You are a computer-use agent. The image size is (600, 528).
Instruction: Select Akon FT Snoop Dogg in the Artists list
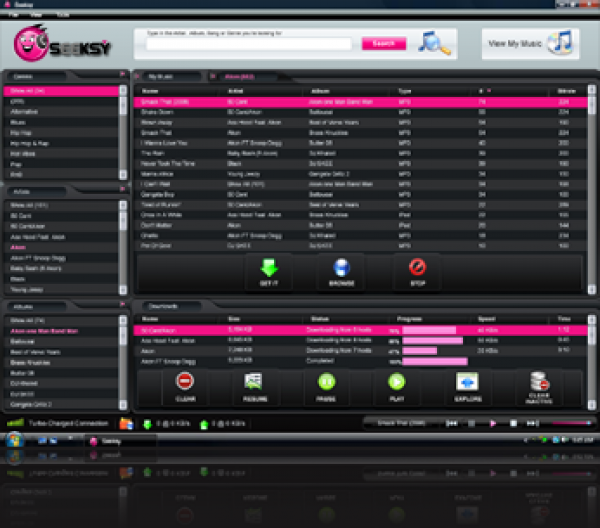[61, 258]
